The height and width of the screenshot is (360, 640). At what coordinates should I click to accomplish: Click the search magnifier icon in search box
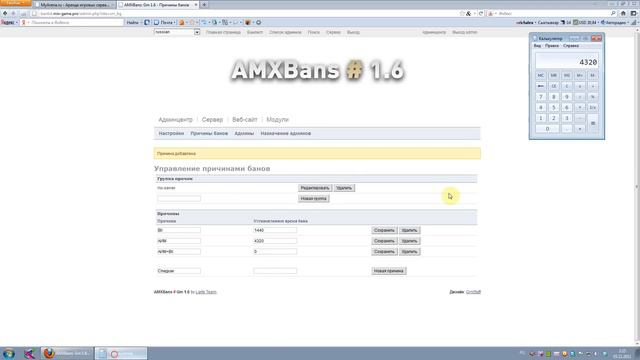coord(613,13)
